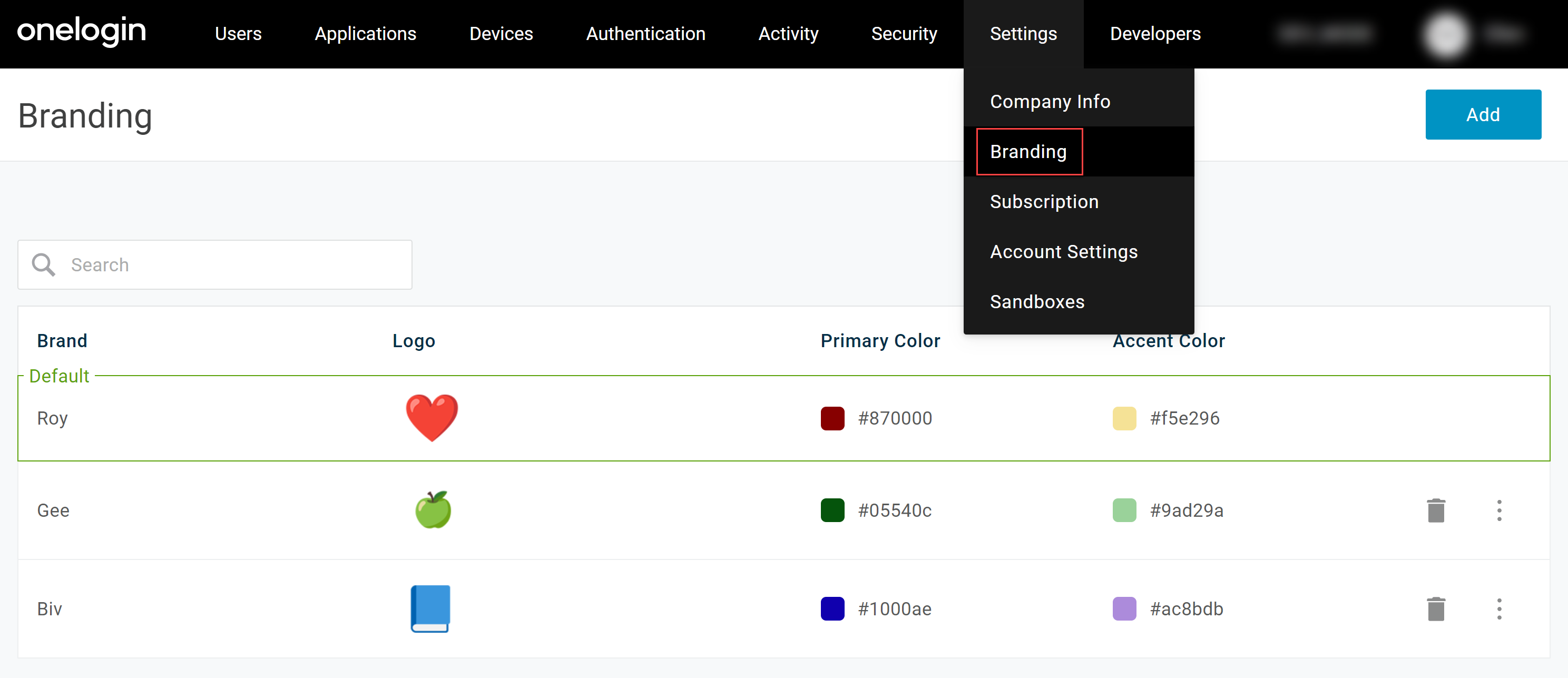The width and height of the screenshot is (1568, 678).
Task: Choose Account Settings in the dropdown menu
Action: [1063, 251]
